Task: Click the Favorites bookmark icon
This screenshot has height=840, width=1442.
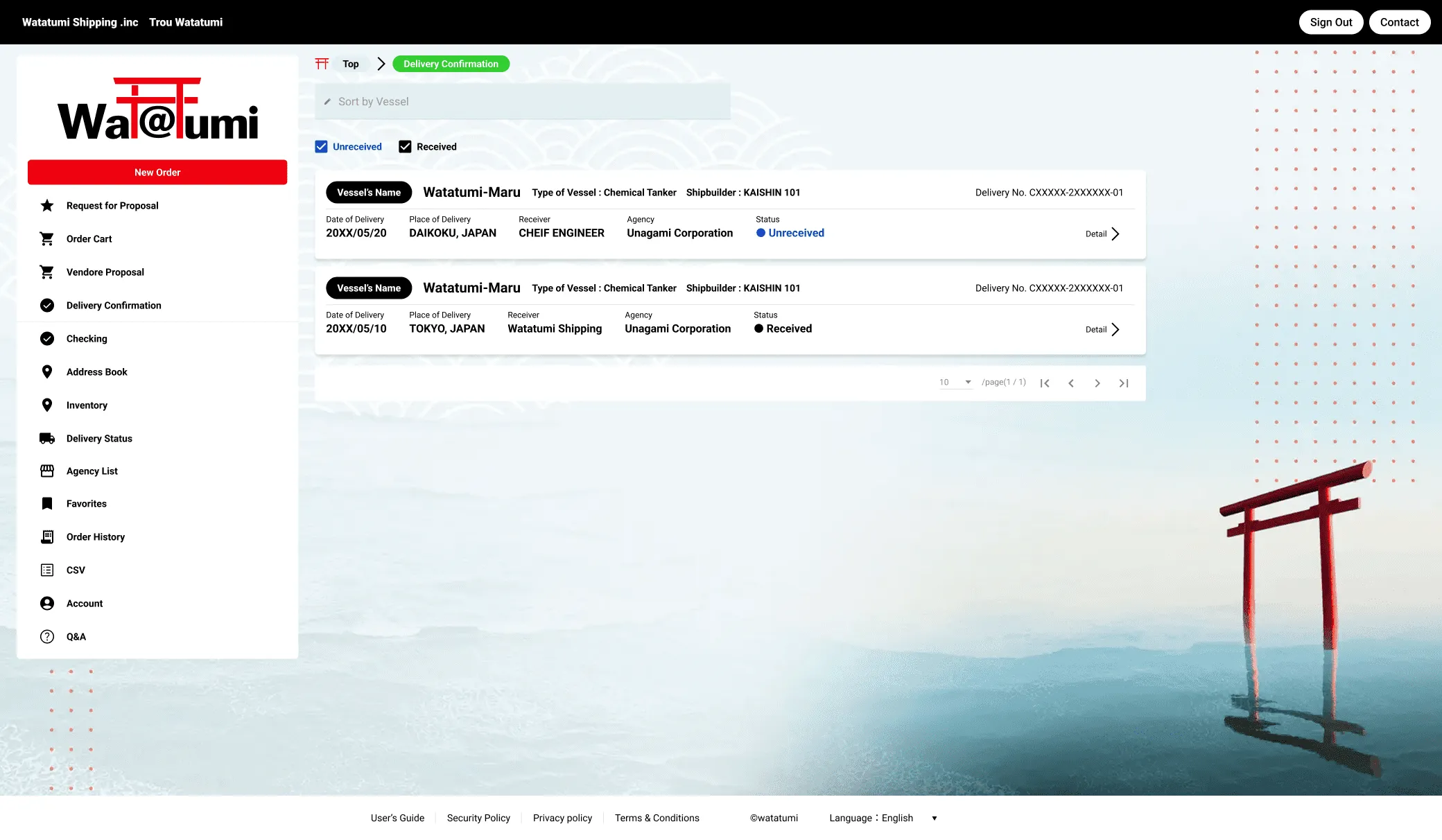Action: click(x=47, y=504)
